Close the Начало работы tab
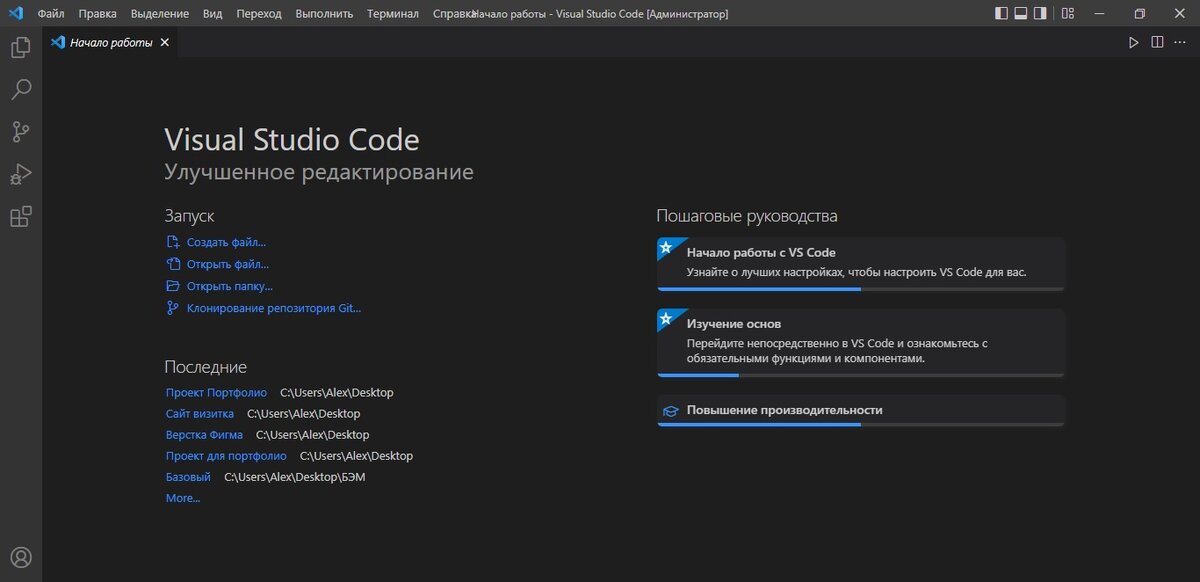 click(165, 43)
